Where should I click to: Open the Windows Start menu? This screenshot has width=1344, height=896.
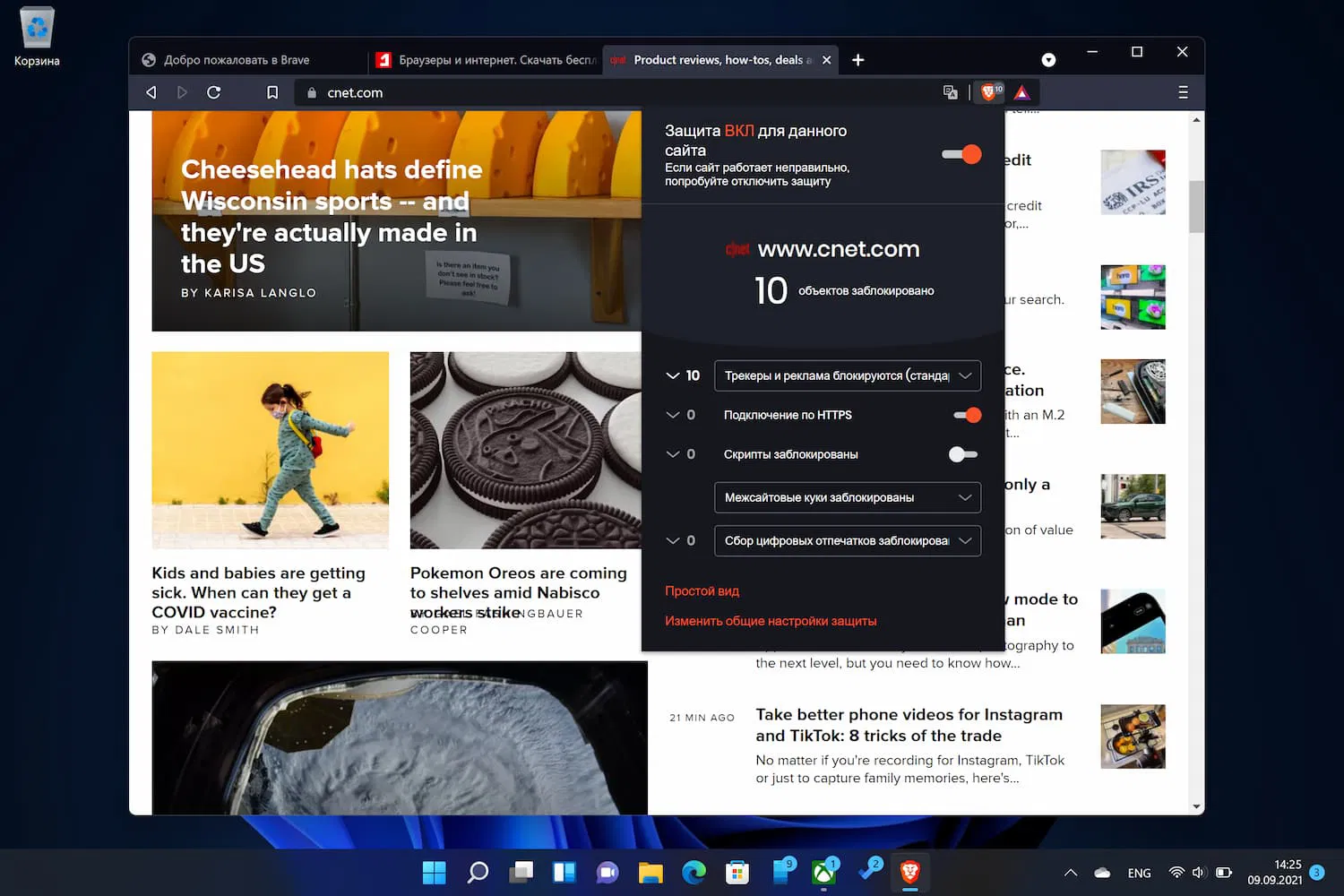click(x=434, y=872)
